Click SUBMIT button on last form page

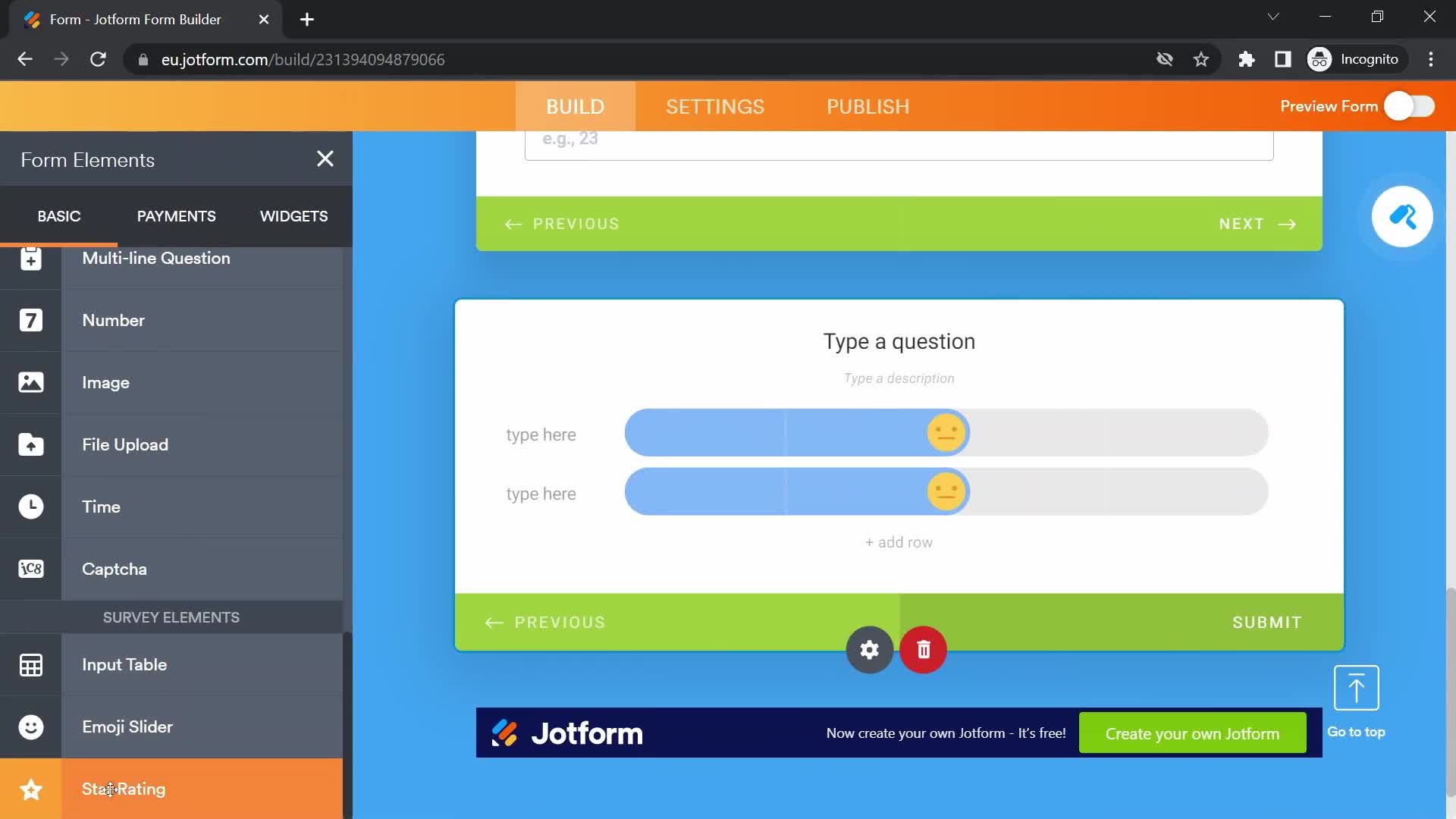(1267, 623)
